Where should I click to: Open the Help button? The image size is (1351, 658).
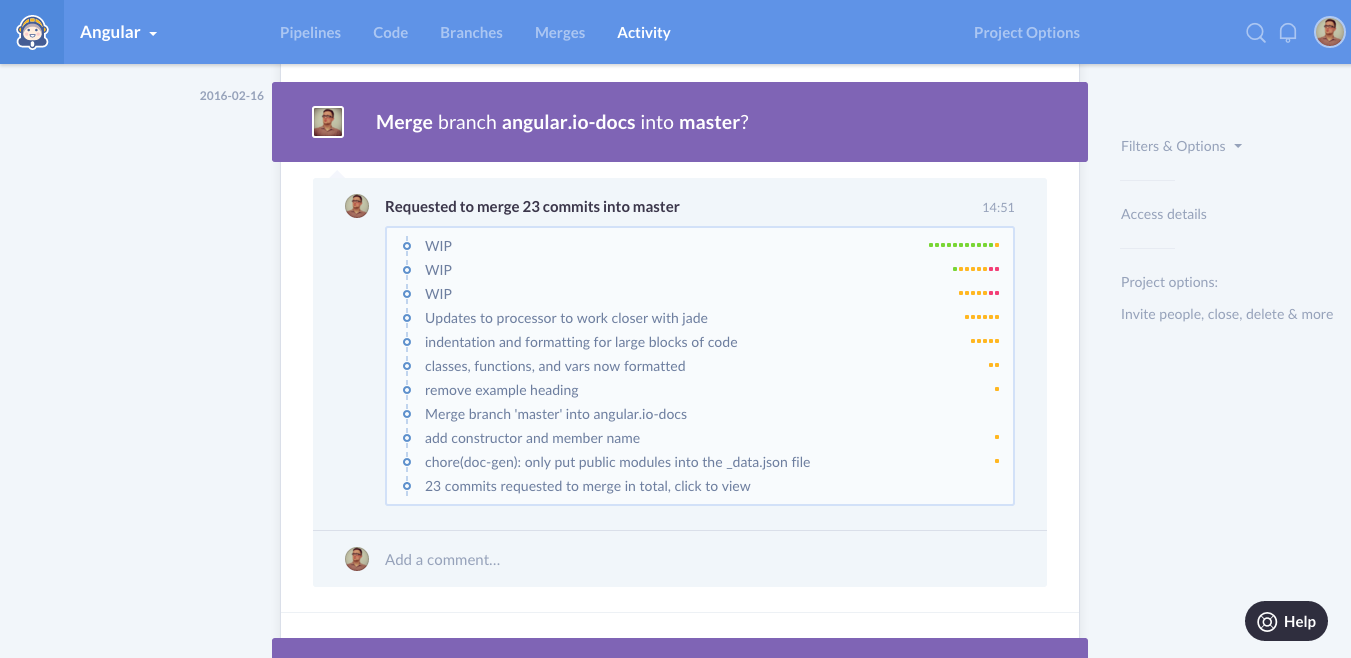[1286, 621]
